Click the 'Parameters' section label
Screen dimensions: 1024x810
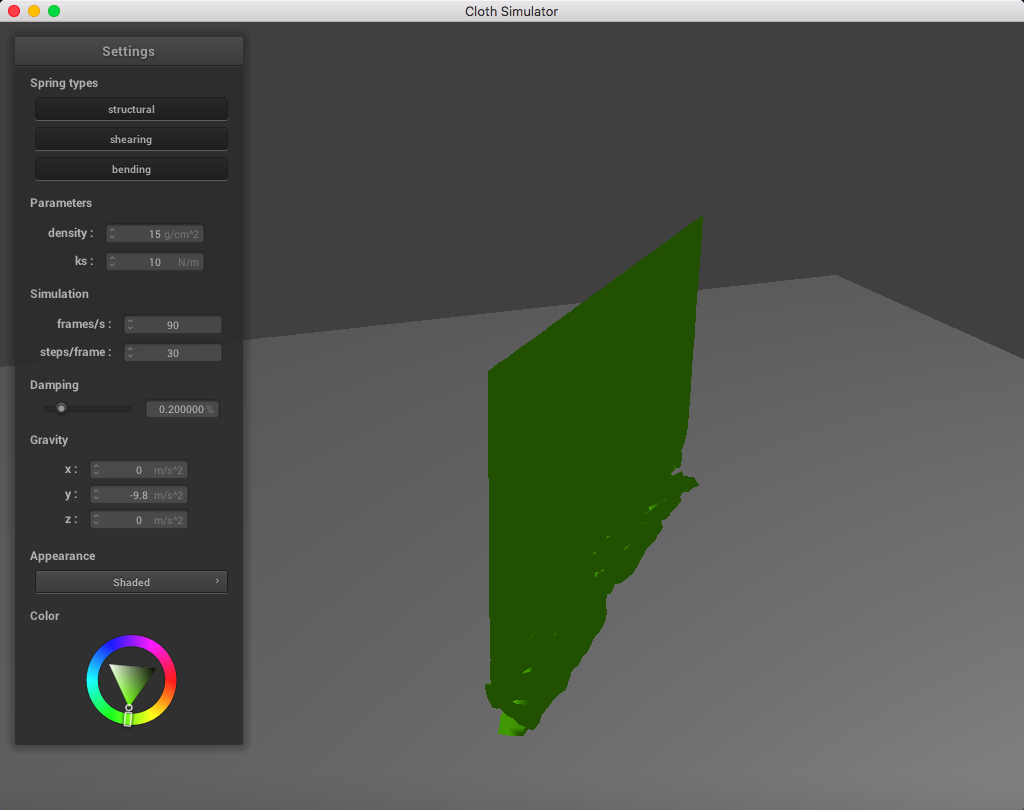tap(61, 202)
